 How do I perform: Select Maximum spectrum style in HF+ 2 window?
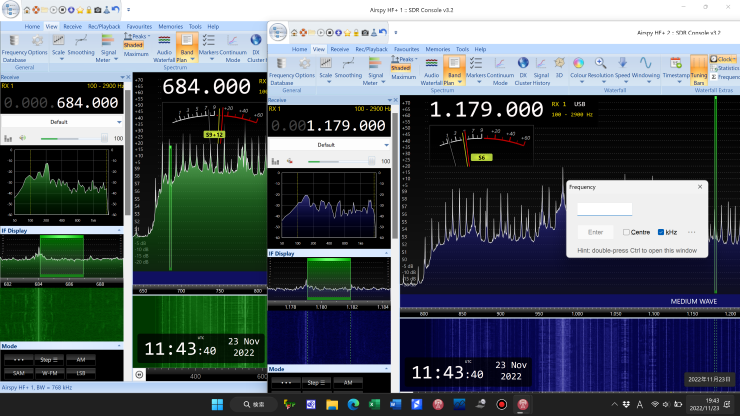point(403,76)
